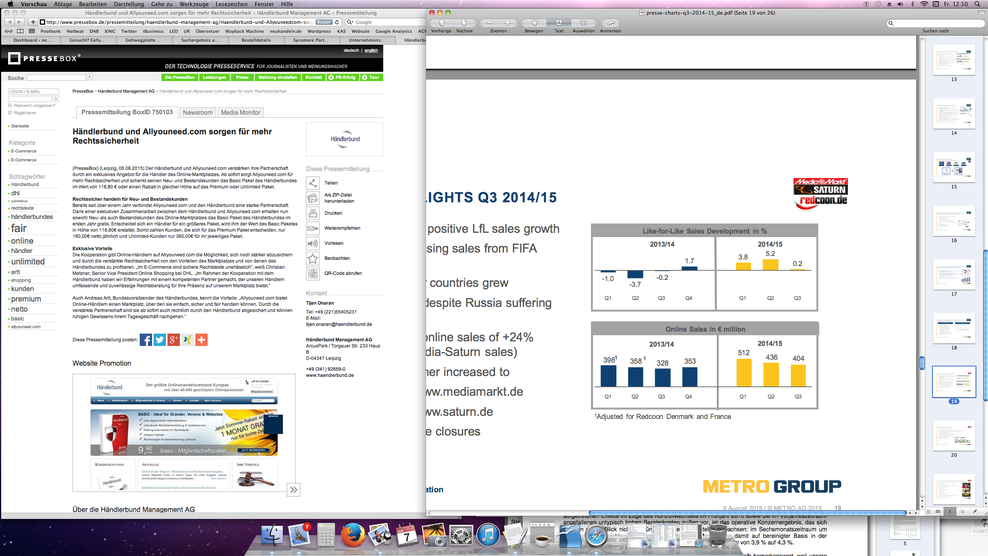Open the Darstellung menu
The height and width of the screenshot is (556, 988).
coord(129,4)
